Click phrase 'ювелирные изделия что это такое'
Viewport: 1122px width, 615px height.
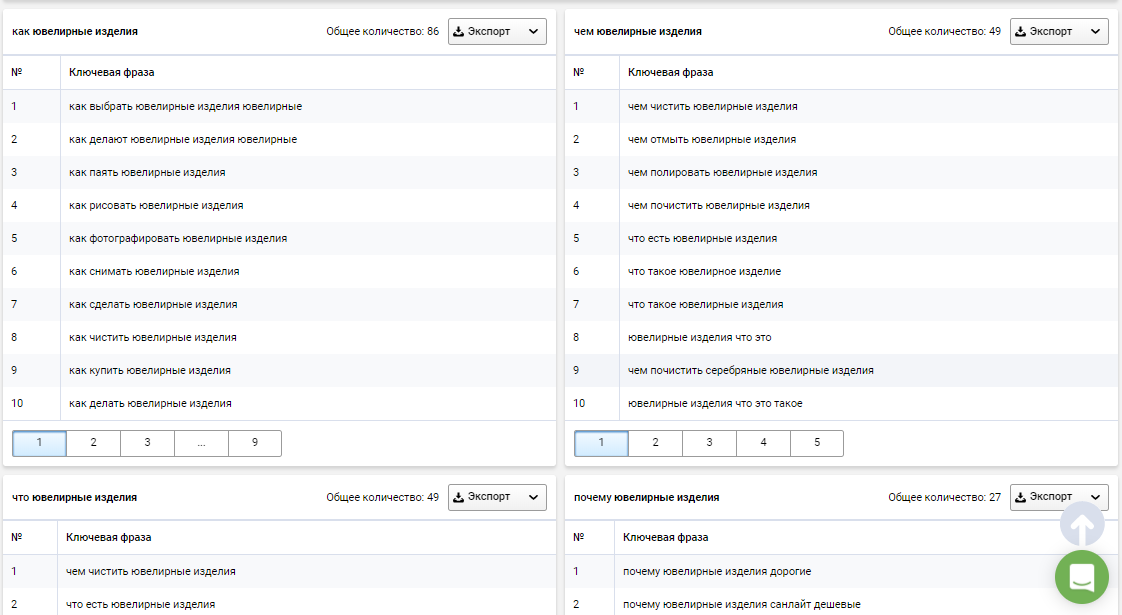(x=716, y=403)
